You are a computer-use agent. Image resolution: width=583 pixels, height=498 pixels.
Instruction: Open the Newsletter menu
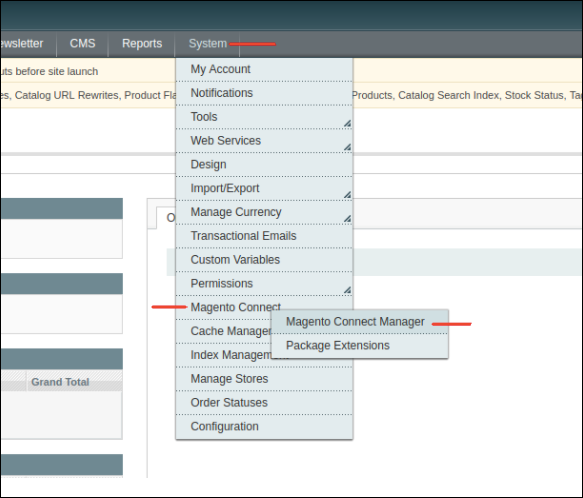click(21, 44)
